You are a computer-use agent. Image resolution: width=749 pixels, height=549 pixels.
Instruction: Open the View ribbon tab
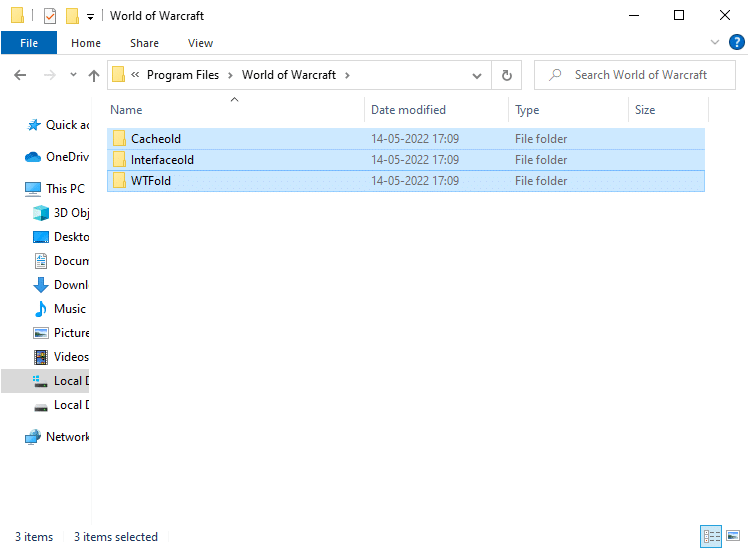coord(200,43)
